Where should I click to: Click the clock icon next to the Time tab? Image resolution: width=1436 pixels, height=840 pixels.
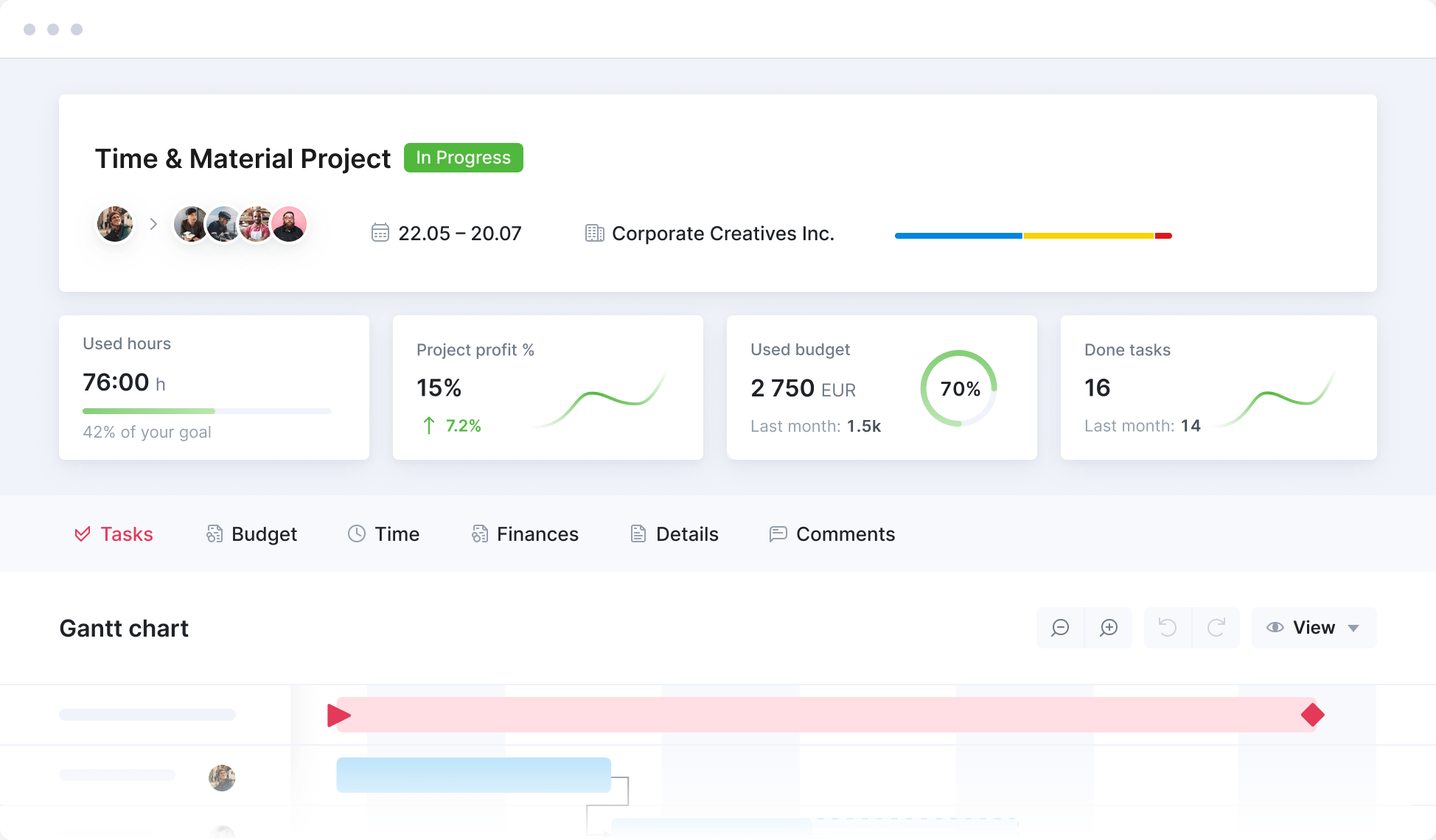(x=357, y=533)
